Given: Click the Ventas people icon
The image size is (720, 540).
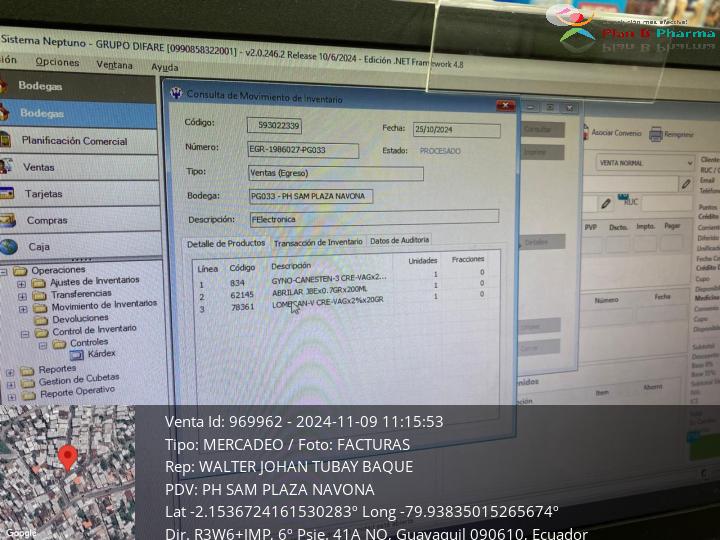Looking at the screenshot, I should pyautogui.click(x=6, y=166).
